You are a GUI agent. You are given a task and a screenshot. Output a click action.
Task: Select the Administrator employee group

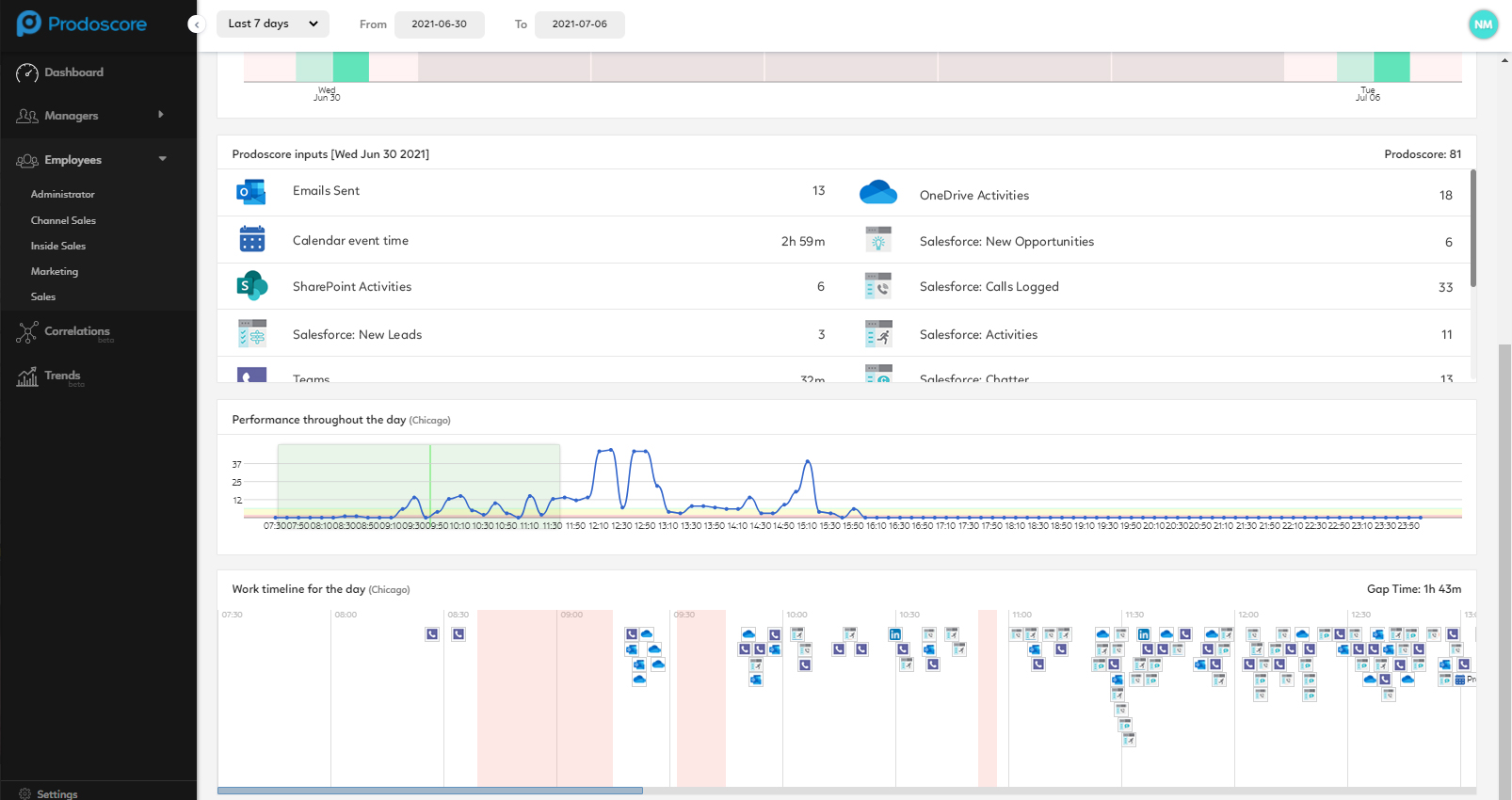pyautogui.click(x=63, y=194)
